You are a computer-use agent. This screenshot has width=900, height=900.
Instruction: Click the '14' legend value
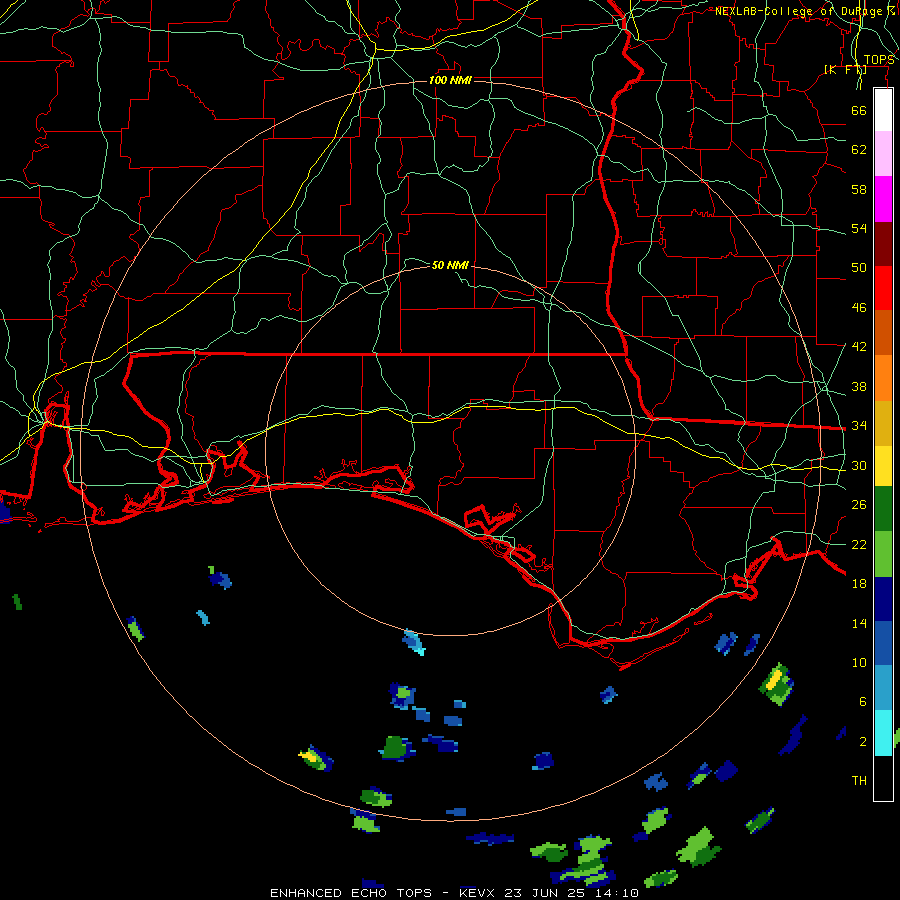(859, 623)
